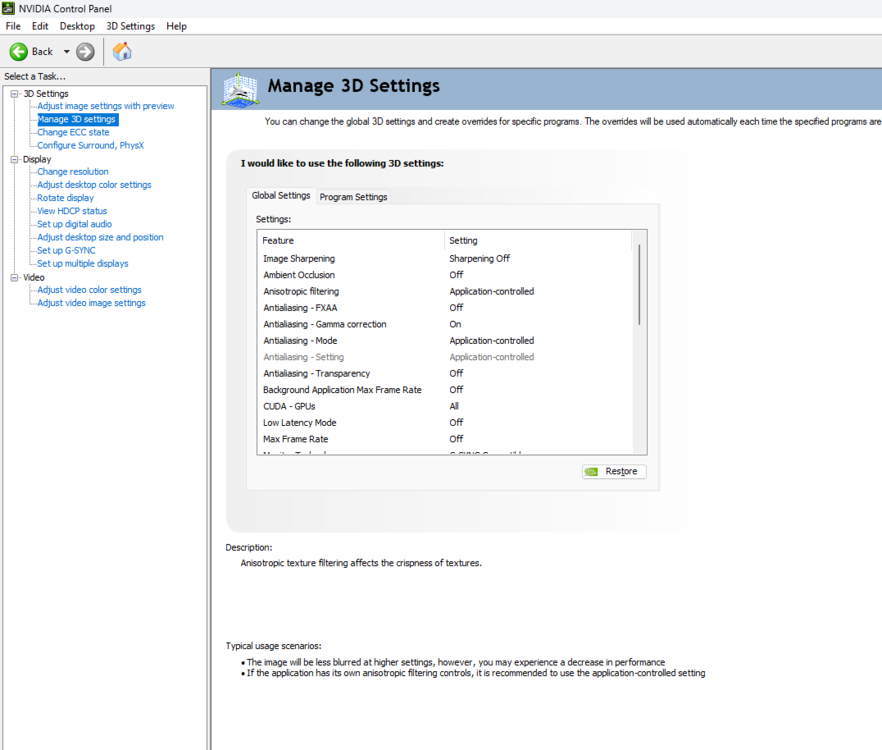
Task: Select the Anisotropic filtering setting row
Action: tap(301, 291)
